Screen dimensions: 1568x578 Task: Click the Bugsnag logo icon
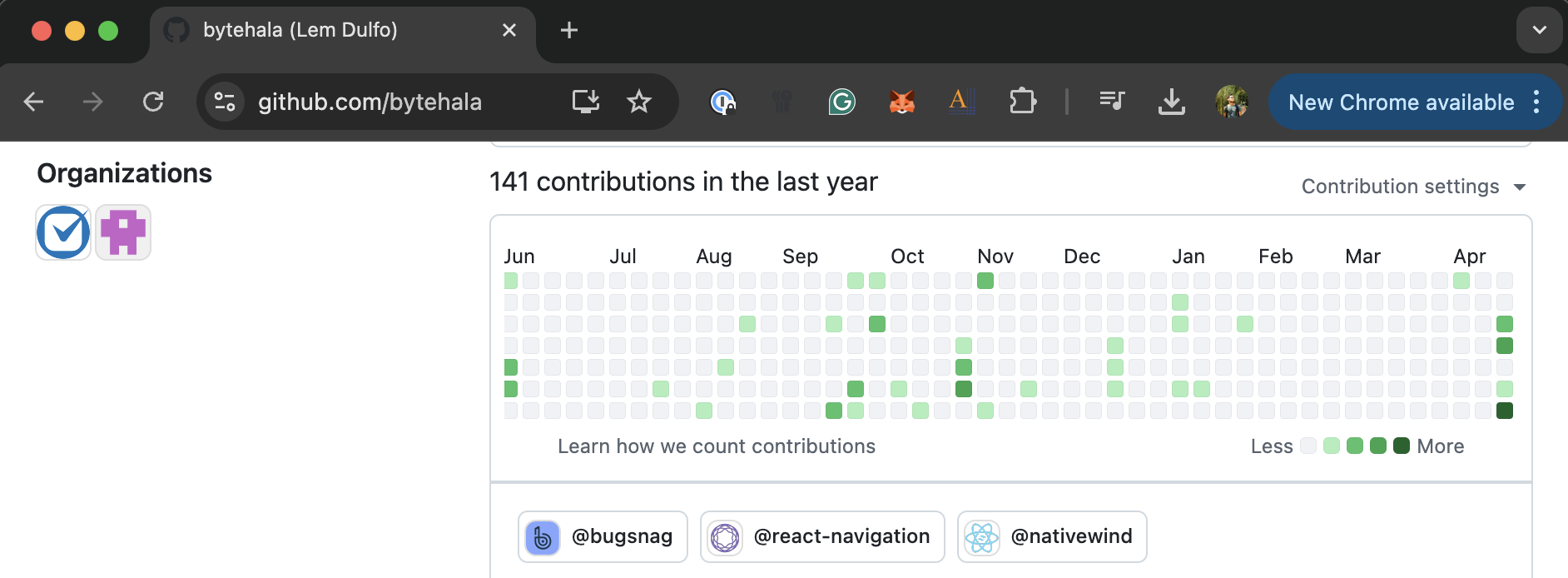coord(543,537)
